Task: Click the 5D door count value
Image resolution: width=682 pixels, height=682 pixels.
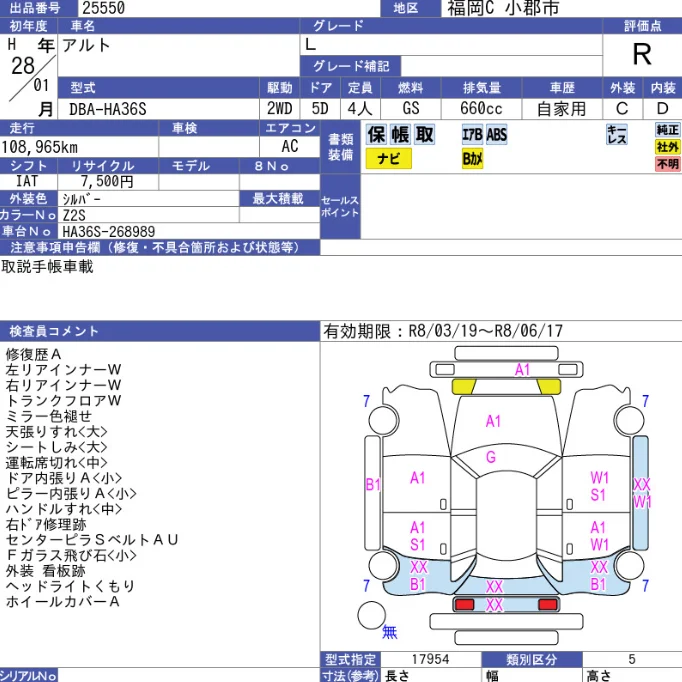Action: (320, 109)
